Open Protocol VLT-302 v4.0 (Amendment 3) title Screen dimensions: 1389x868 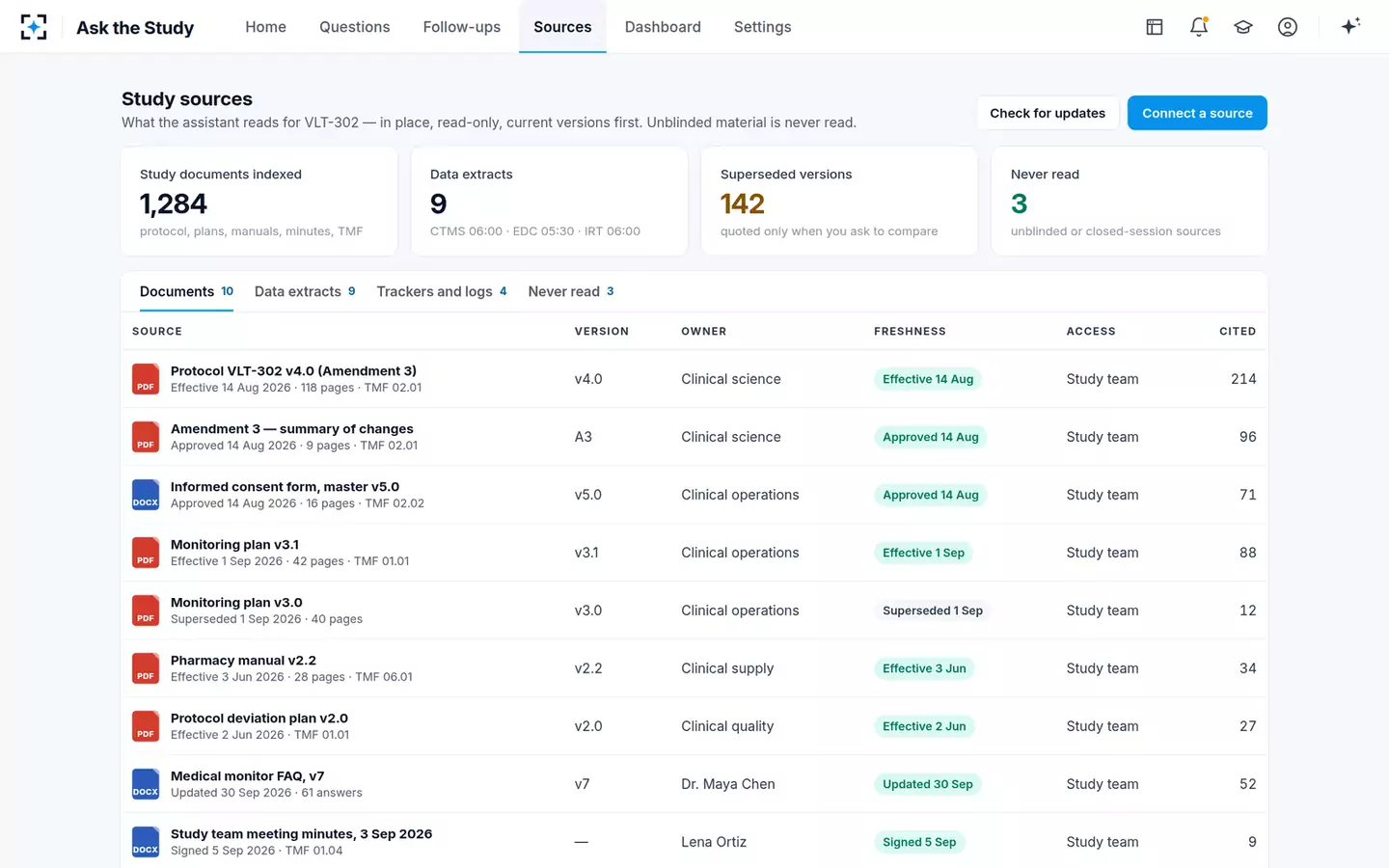point(293,371)
